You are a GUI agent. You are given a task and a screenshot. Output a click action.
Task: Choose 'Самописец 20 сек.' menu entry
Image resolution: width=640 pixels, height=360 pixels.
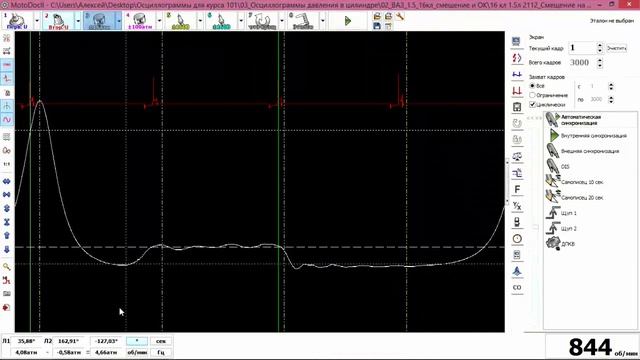coord(591,198)
